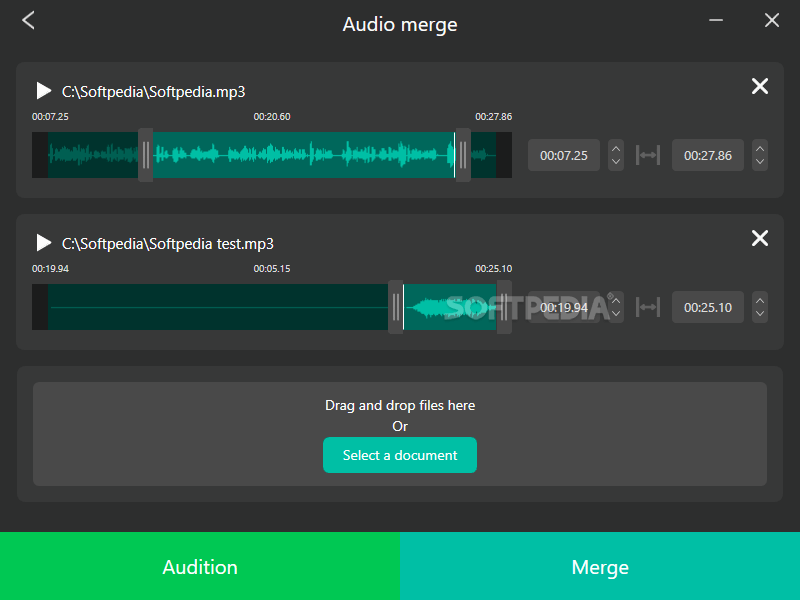Viewport: 800px width, 600px height.
Task: Click the 00:20.60 duration label
Action: coord(272,117)
